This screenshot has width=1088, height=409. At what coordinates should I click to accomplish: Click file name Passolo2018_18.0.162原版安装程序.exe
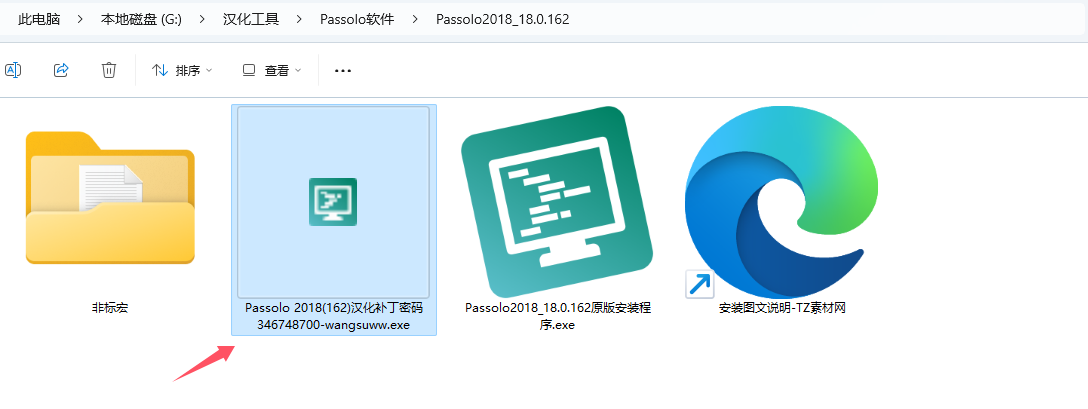558,316
